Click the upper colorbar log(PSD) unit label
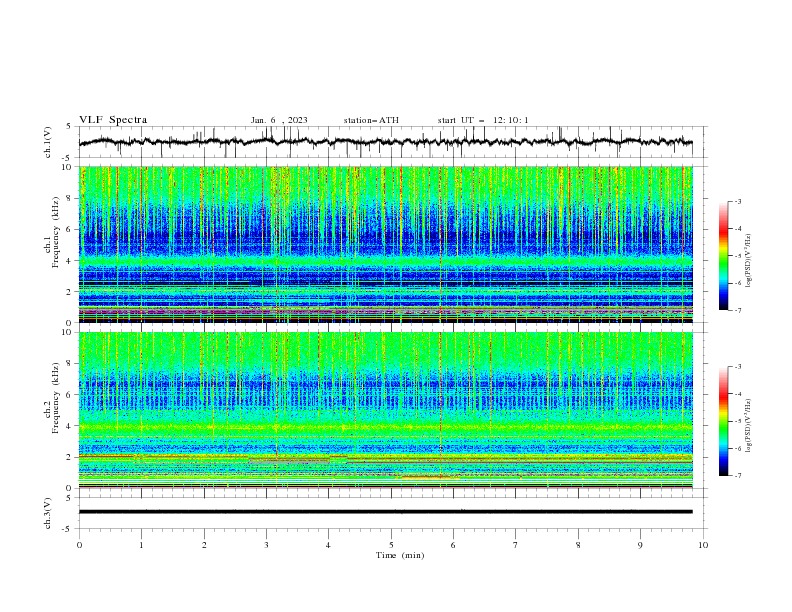The height and width of the screenshot is (612, 792). [x=749, y=261]
